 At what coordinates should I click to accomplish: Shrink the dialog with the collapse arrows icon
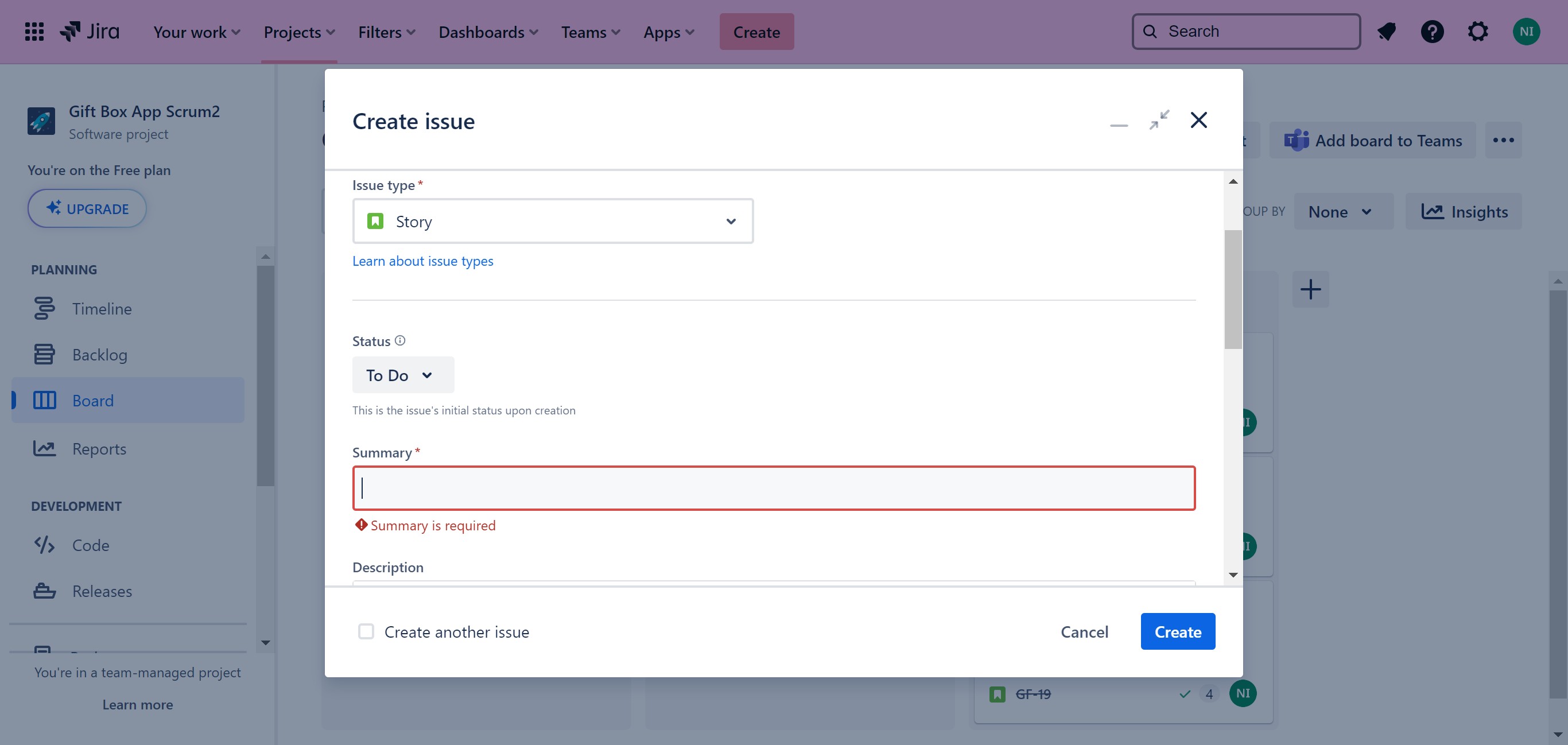[1159, 120]
